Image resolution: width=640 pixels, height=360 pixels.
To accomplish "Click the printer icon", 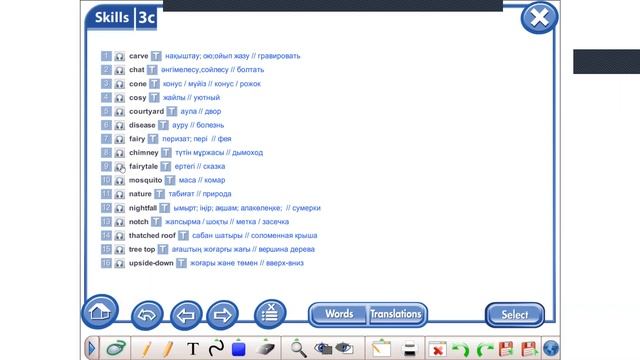I will [409, 350].
